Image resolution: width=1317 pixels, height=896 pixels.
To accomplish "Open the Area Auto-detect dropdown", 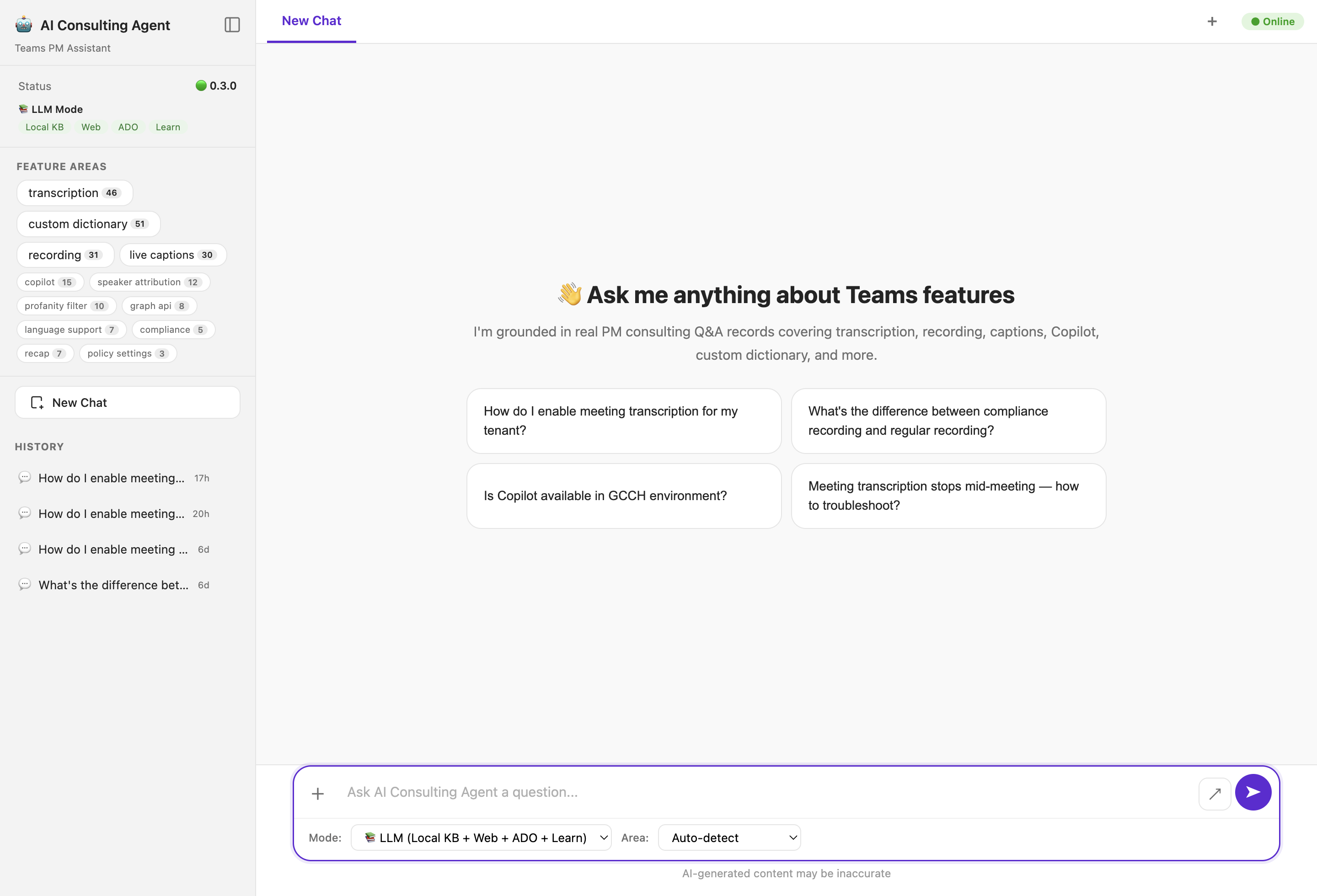I will pyautogui.click(x=729, y=837).
